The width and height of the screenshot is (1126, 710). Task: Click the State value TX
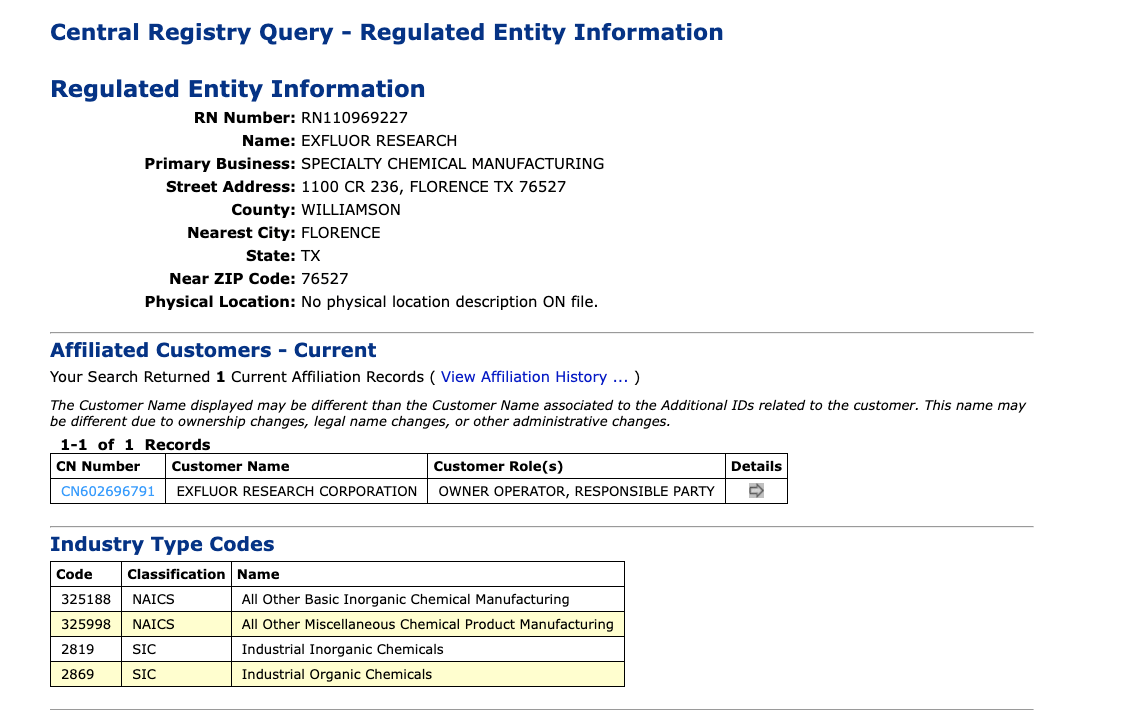point(310,256)
